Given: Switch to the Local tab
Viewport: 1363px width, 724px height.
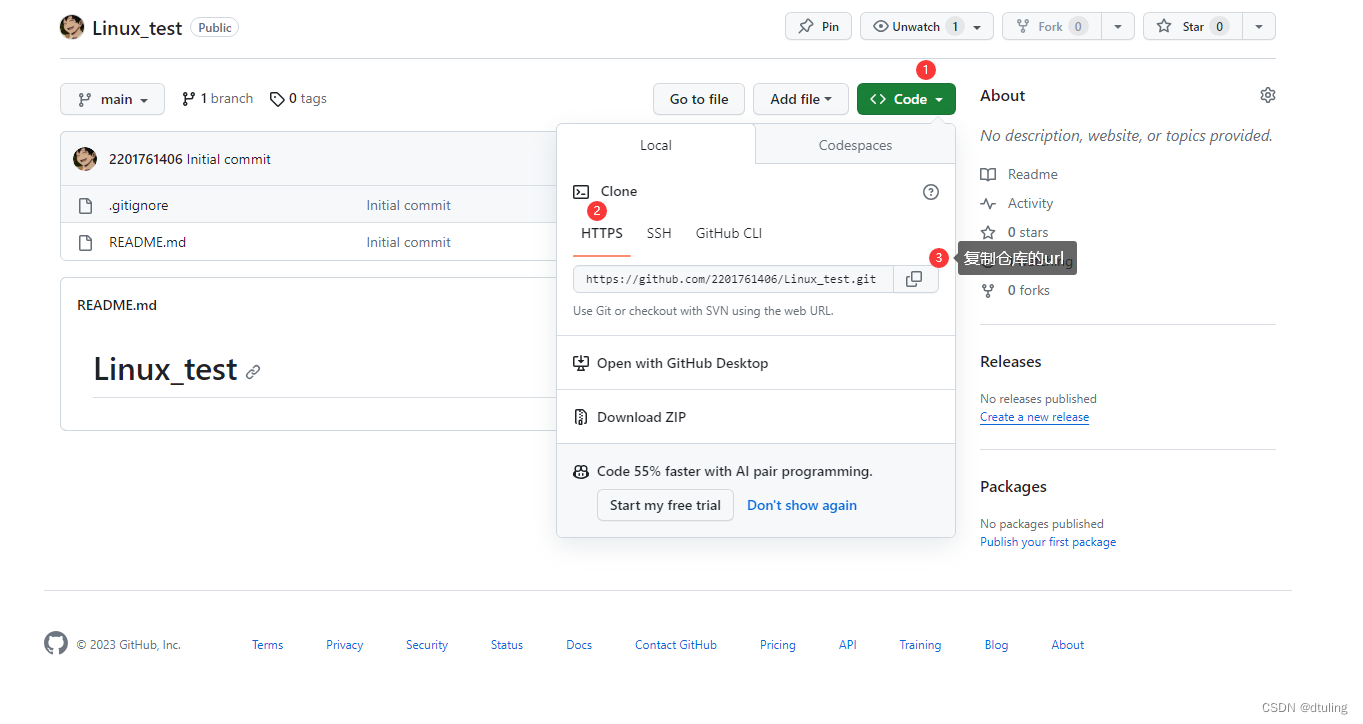Looking at the screenshot, I should click(656, 145).
